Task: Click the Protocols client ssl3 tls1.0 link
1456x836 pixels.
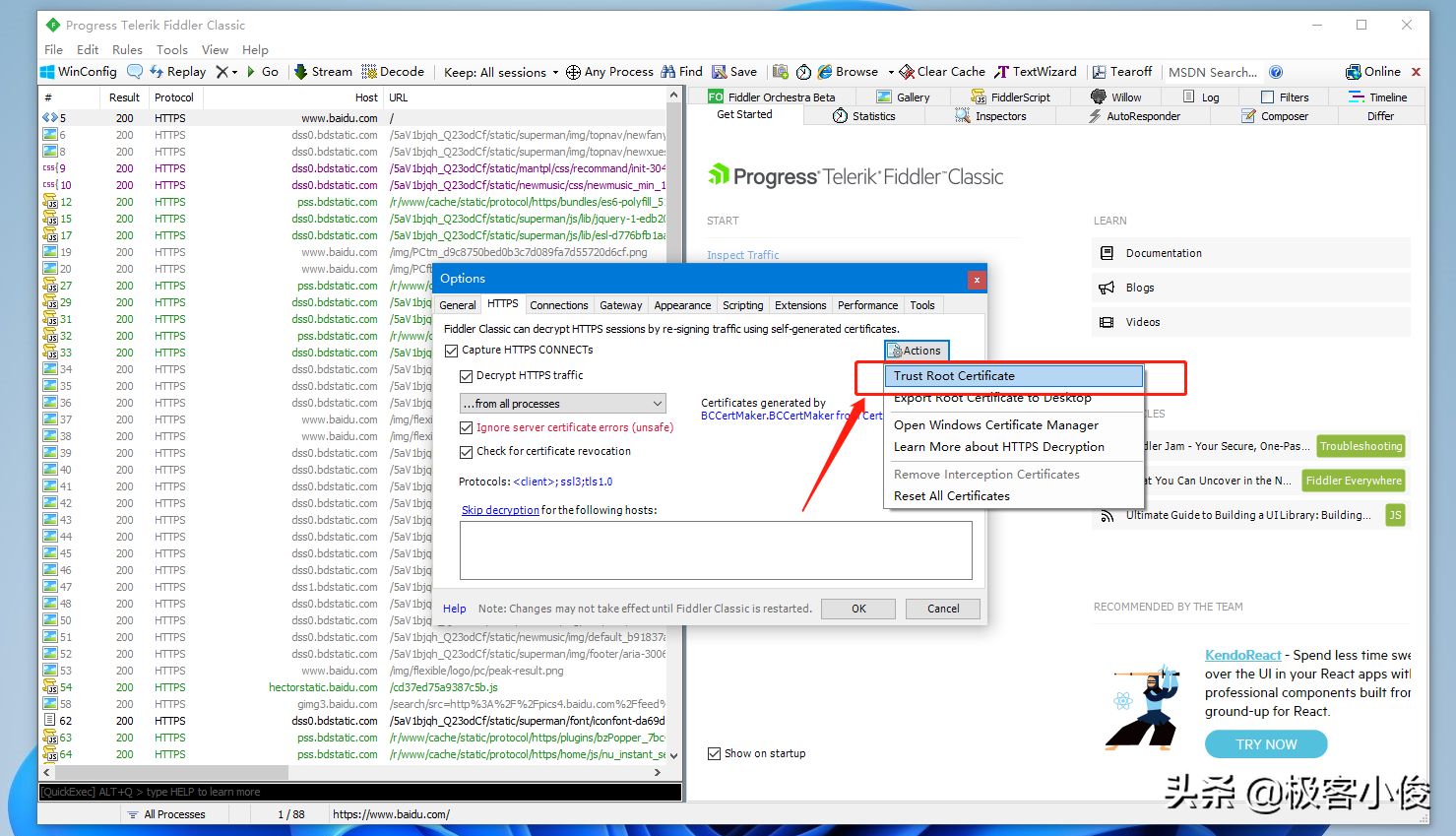Action: (x=563, y=482)
